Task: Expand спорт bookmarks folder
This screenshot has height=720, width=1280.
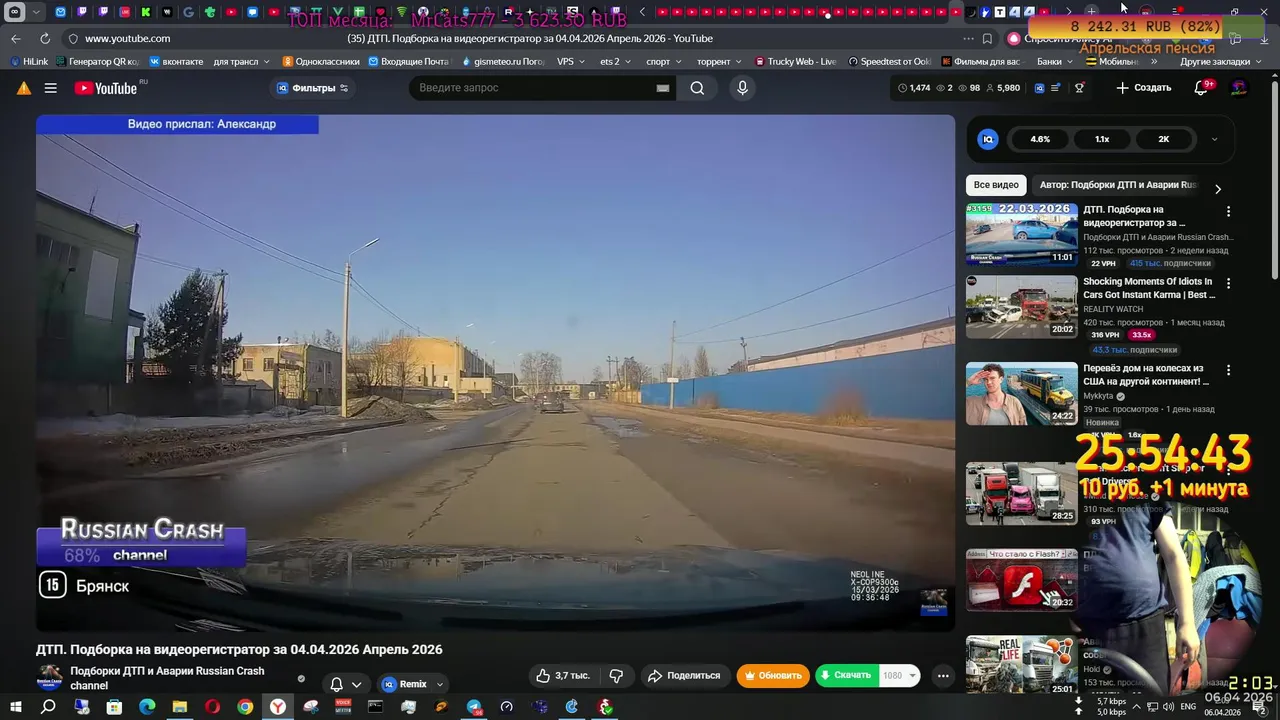Action: [x=664, y=61]
